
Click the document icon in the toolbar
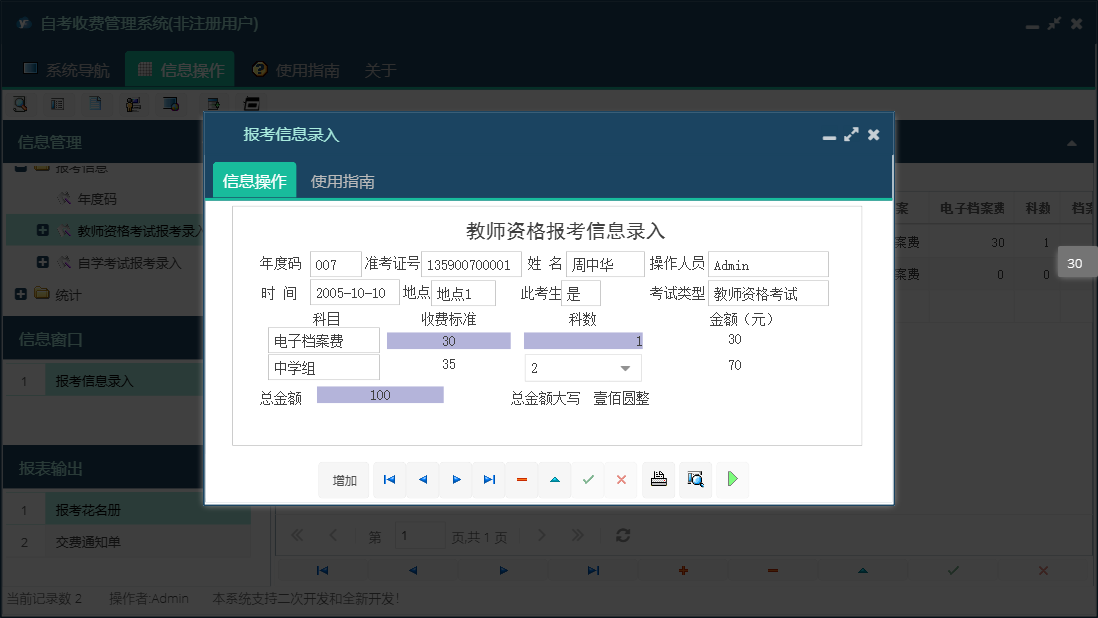pos(94,103)
